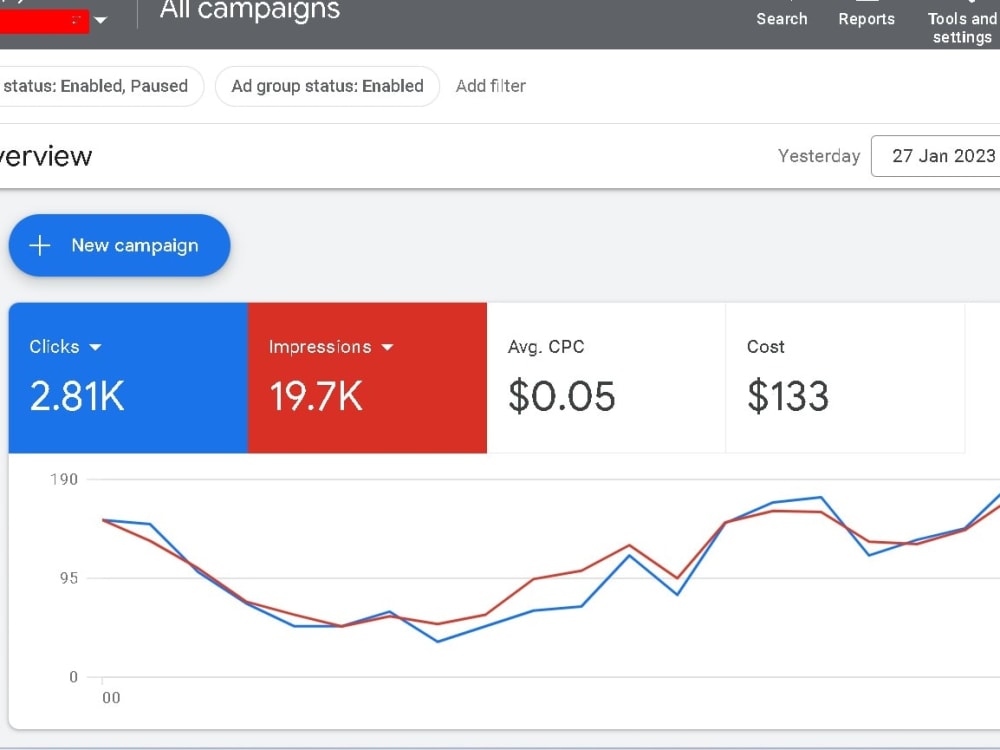Click the 00 hour axis label
This screenshot has height=750, width=1000.
pos(111,698)
